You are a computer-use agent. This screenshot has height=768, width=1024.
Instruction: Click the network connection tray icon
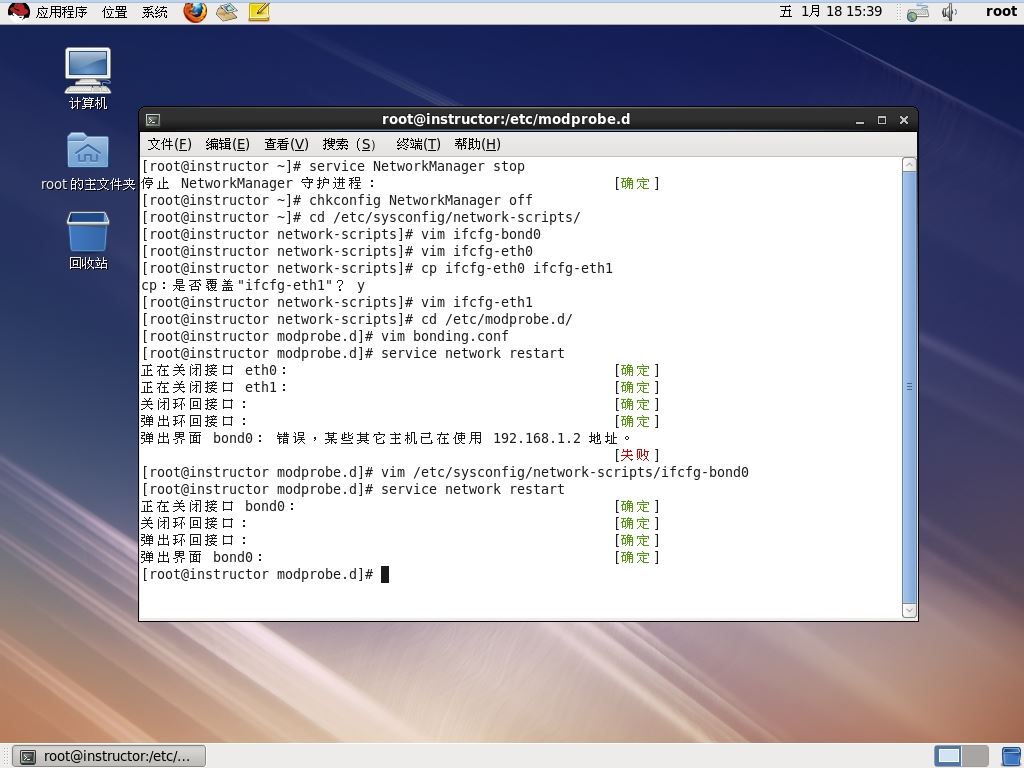918,12
